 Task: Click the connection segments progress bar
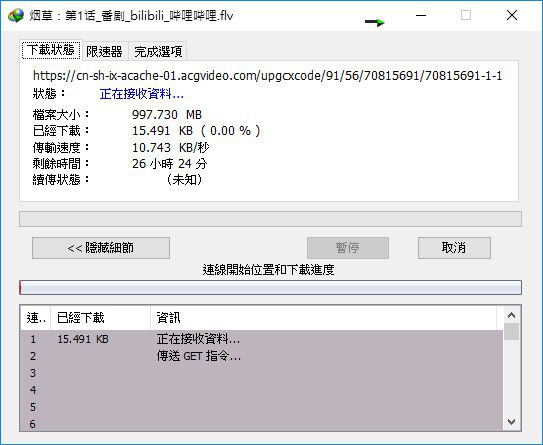point(270,287)
